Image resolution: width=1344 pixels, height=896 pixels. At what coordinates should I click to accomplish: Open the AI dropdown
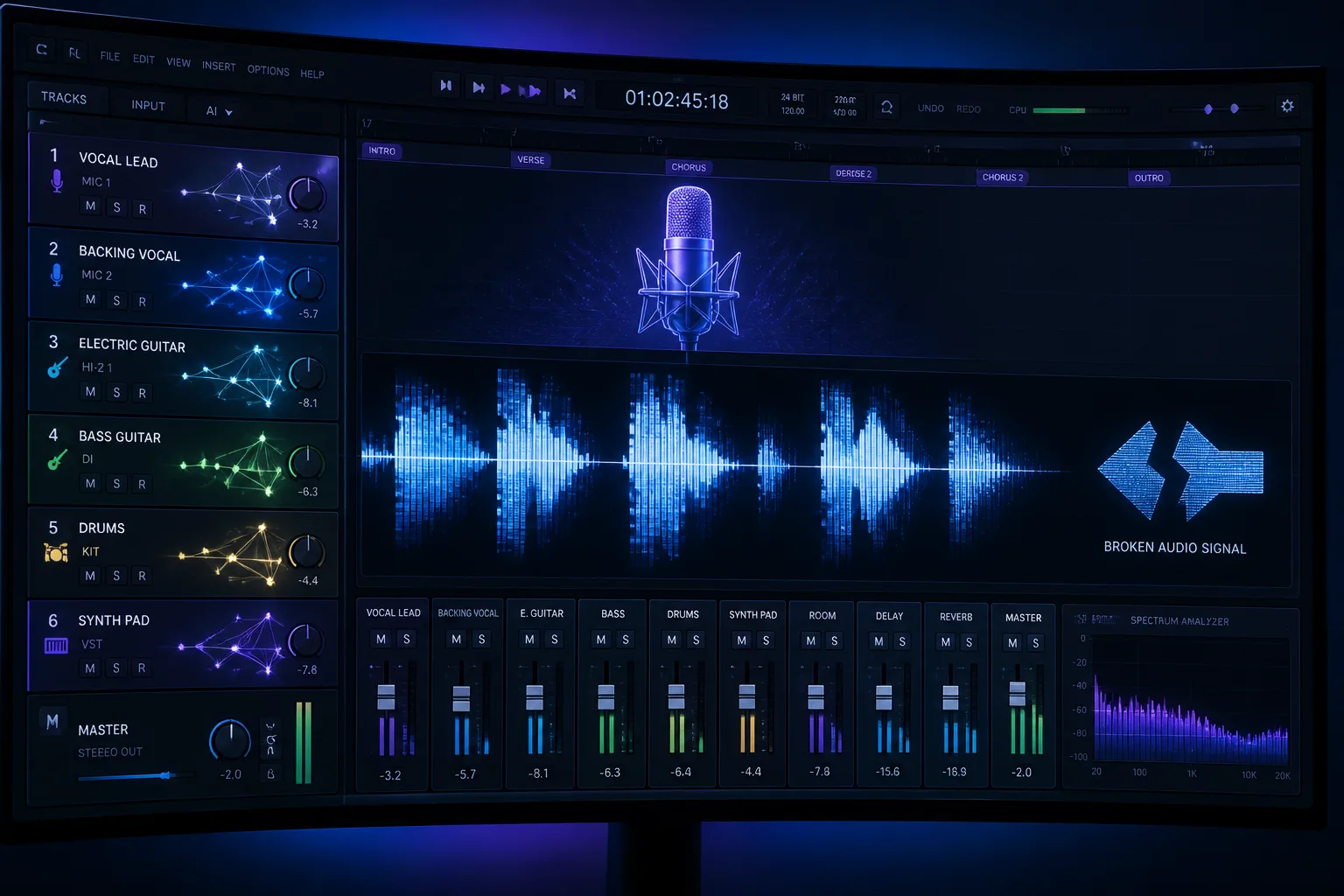tap(219, 111)
